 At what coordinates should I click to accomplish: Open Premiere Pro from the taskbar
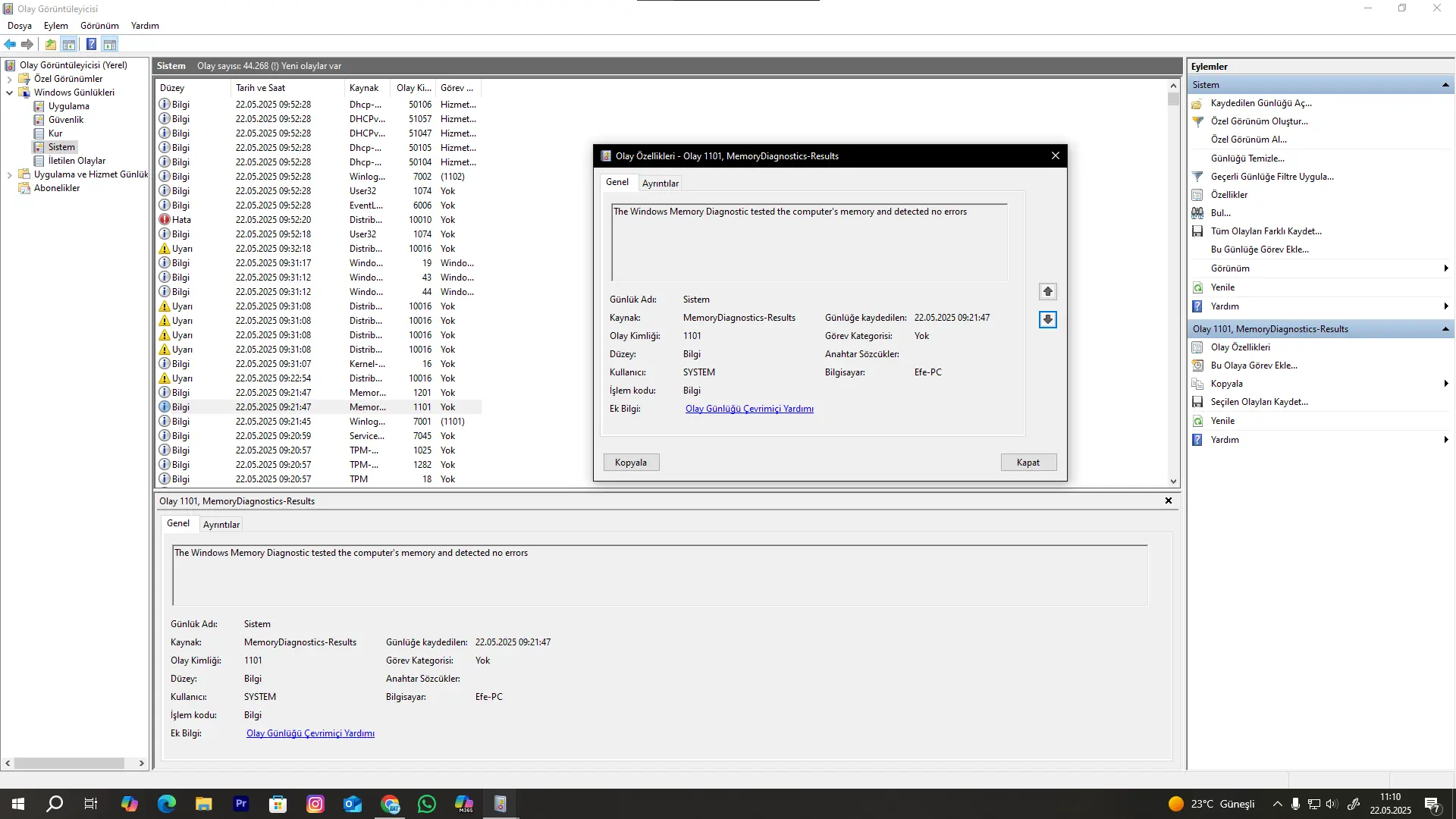[241, 804]
